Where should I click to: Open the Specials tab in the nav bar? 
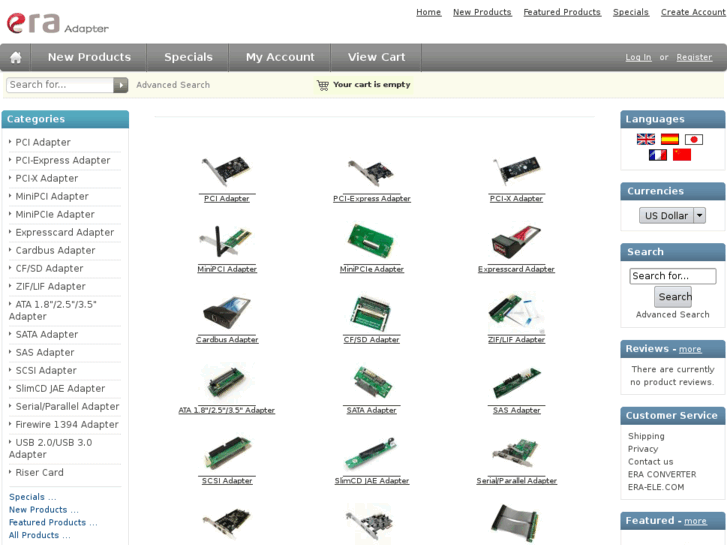pyautogui.click(x=188, y=57)
